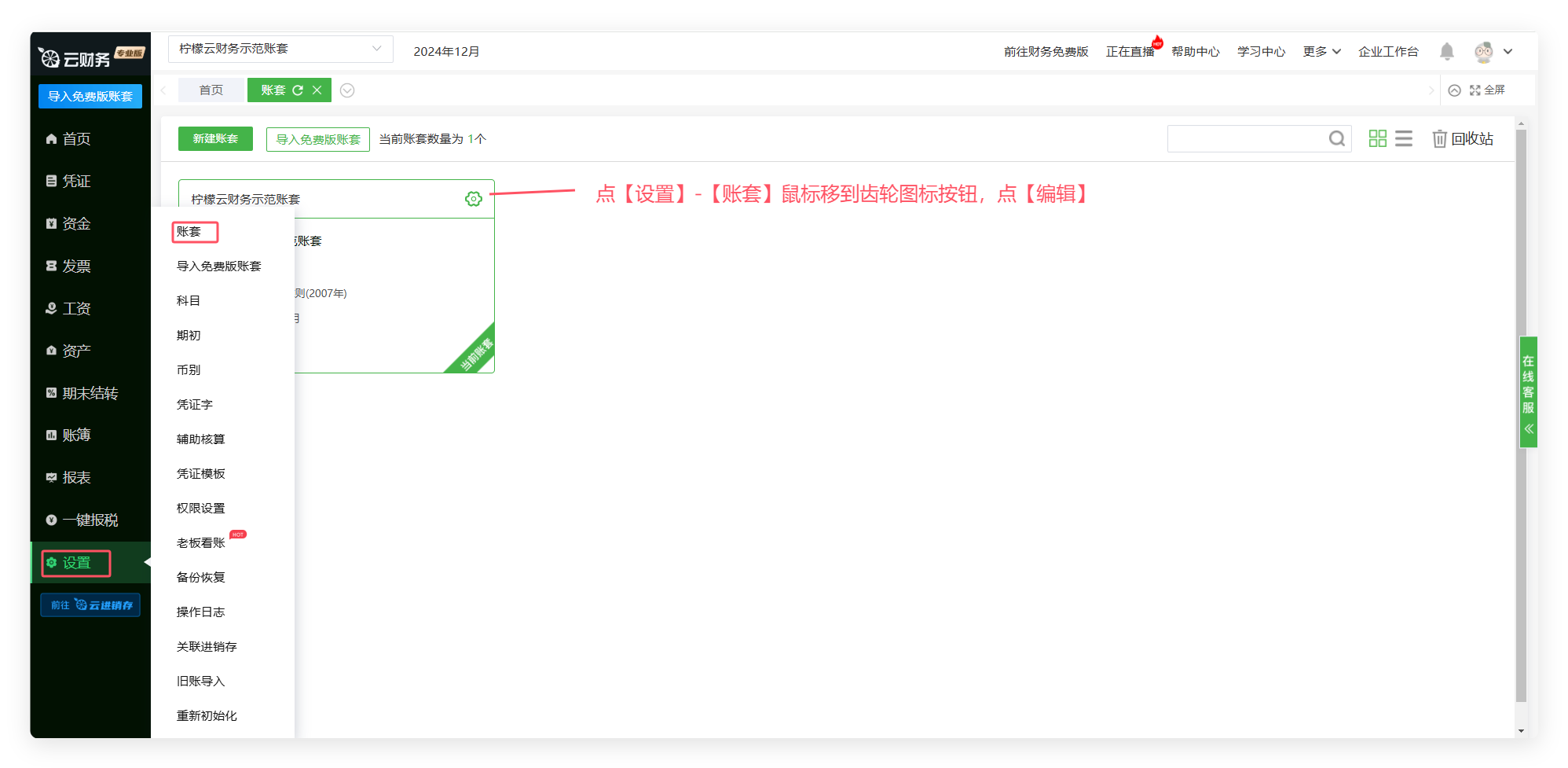Open the tab list dropdown circle
Viewport: 1568px width, 768px height.
347,90
